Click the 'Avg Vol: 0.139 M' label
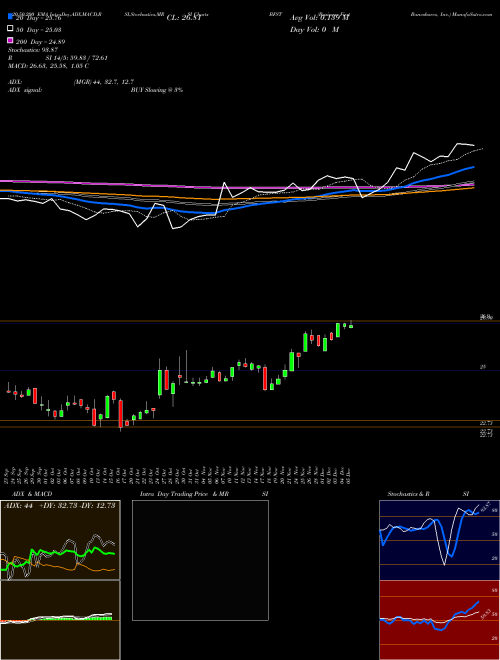The width and height of the screenshot is (500, 660). [319, 18]
